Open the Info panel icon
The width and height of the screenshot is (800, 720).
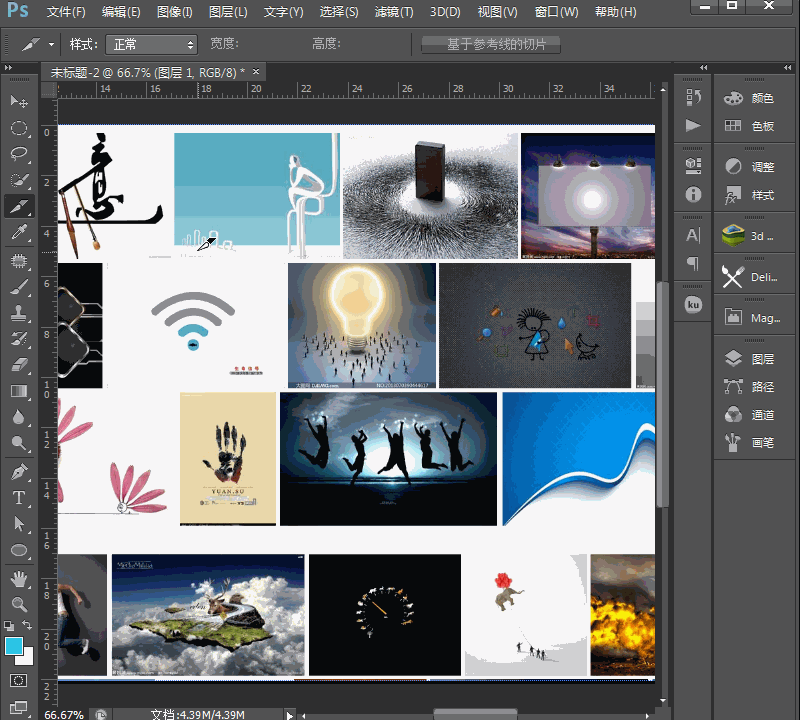point(693,194)
